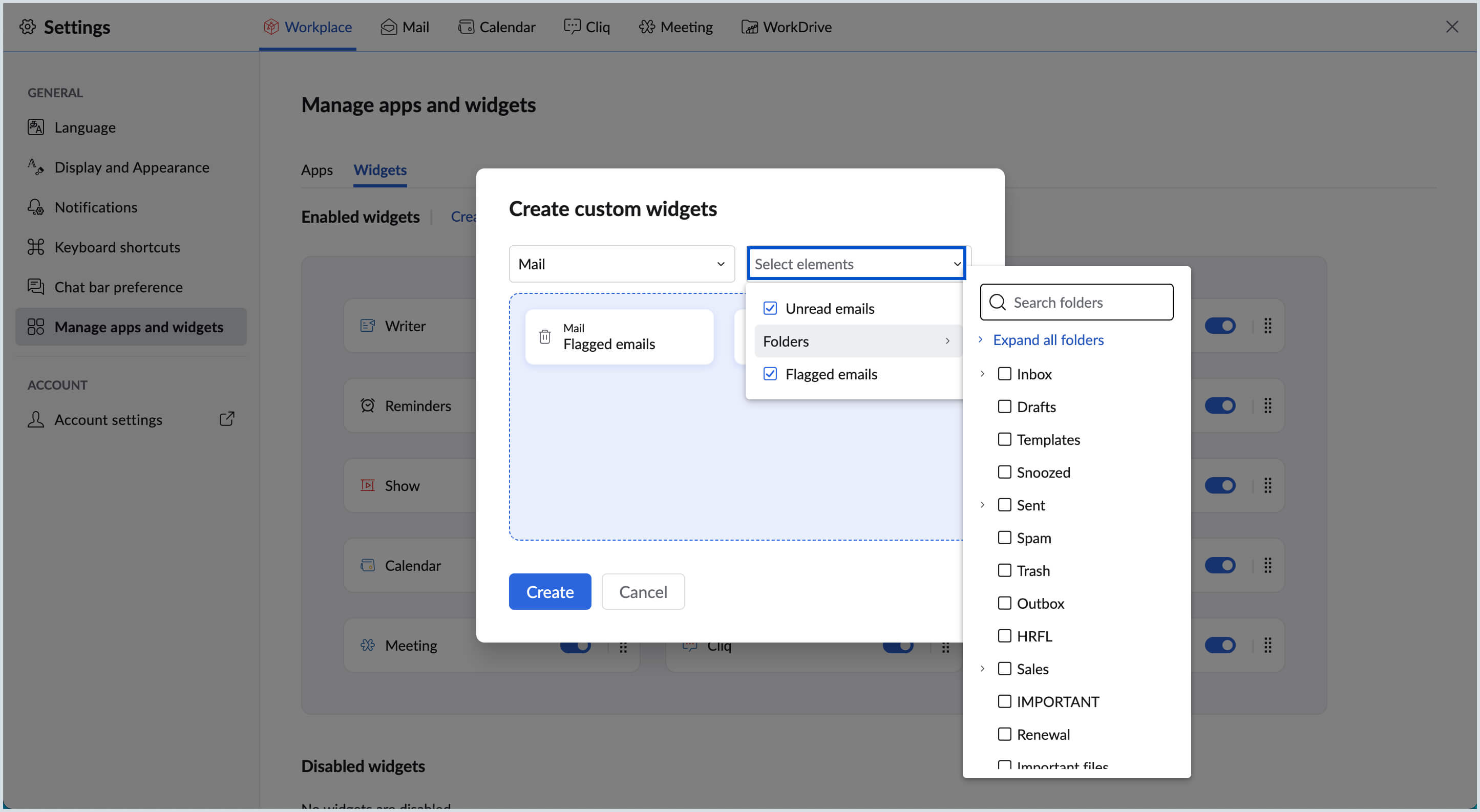Click the search magnifier icon in folders
1480x812 pixels.
tap(998, 302)
